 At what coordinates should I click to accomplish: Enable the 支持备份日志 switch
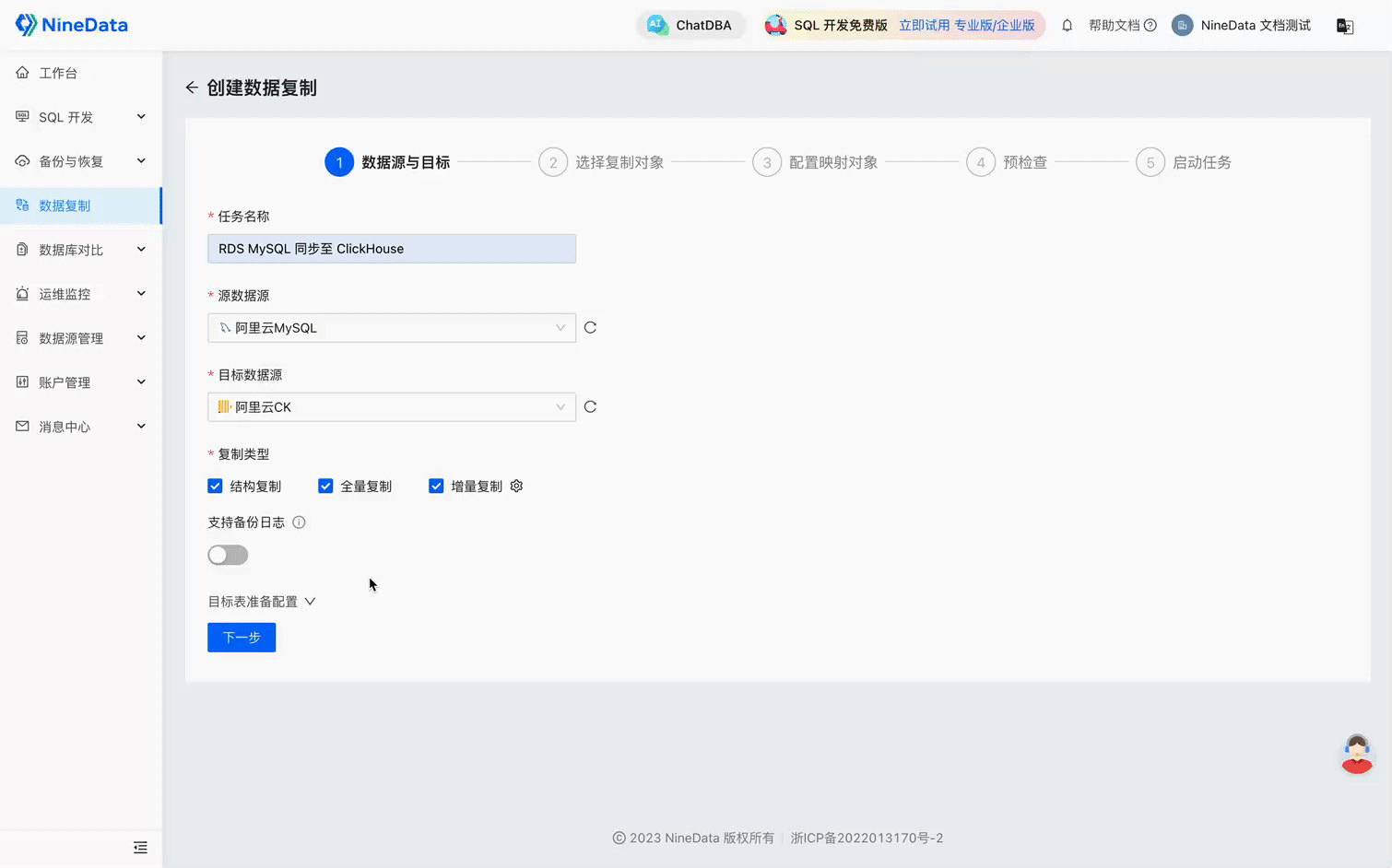click(x=228, y=555)
